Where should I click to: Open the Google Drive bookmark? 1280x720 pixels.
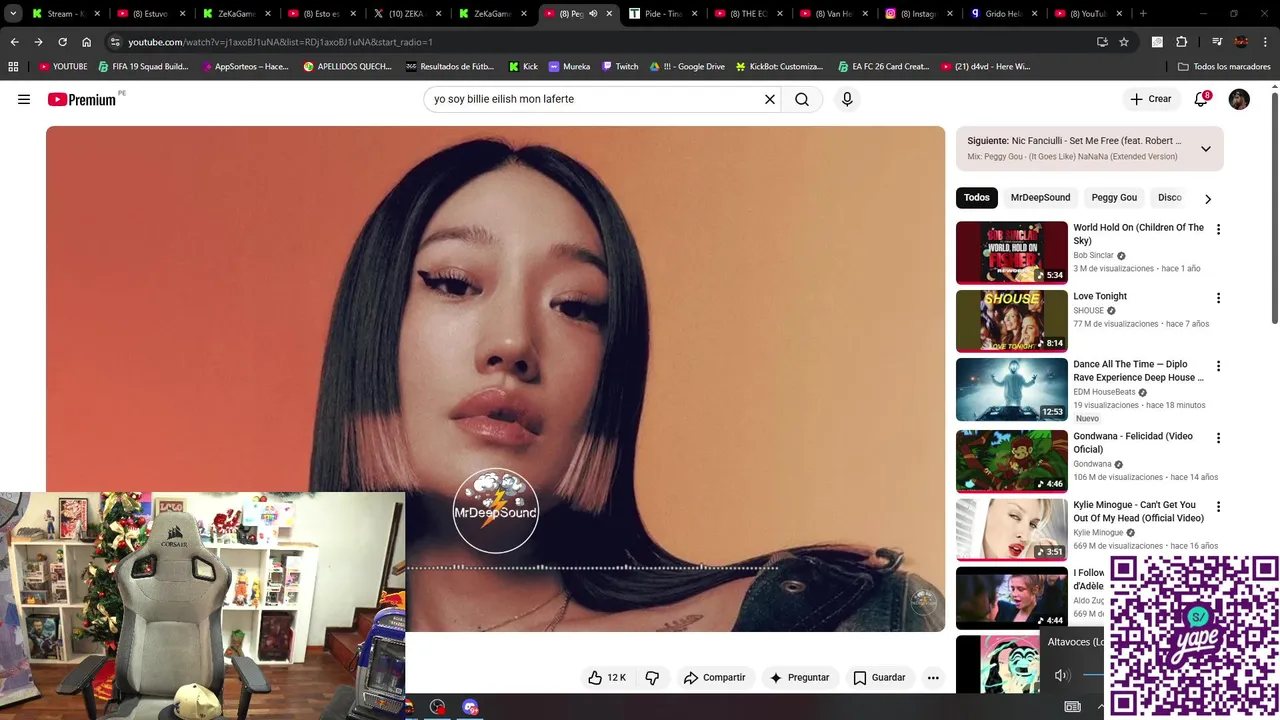[x=687, y=66]
